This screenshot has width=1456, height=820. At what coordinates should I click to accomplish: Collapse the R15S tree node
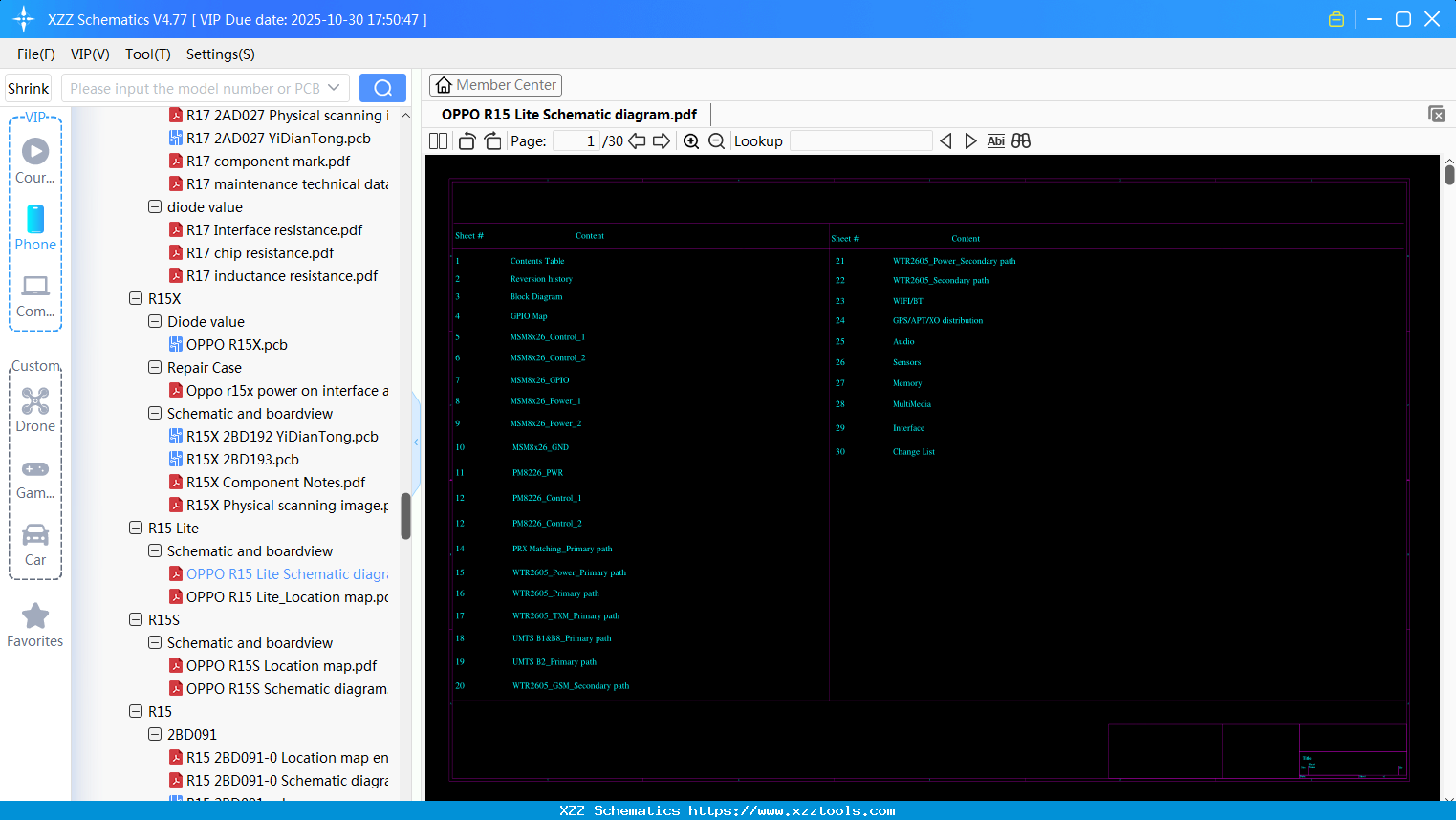click(136, 620)
